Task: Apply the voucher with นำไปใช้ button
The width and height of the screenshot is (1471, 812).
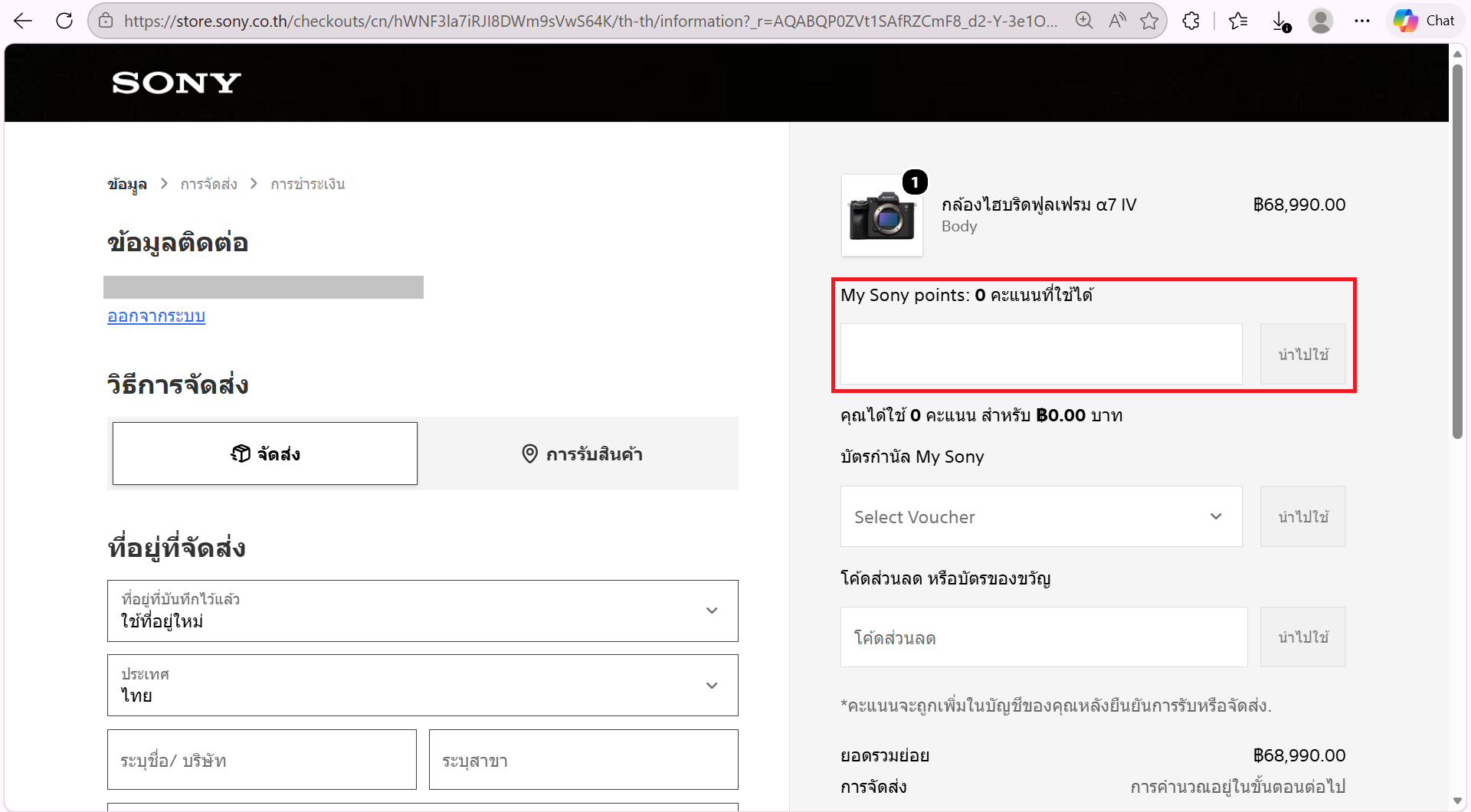Action: click(1303, 516)
